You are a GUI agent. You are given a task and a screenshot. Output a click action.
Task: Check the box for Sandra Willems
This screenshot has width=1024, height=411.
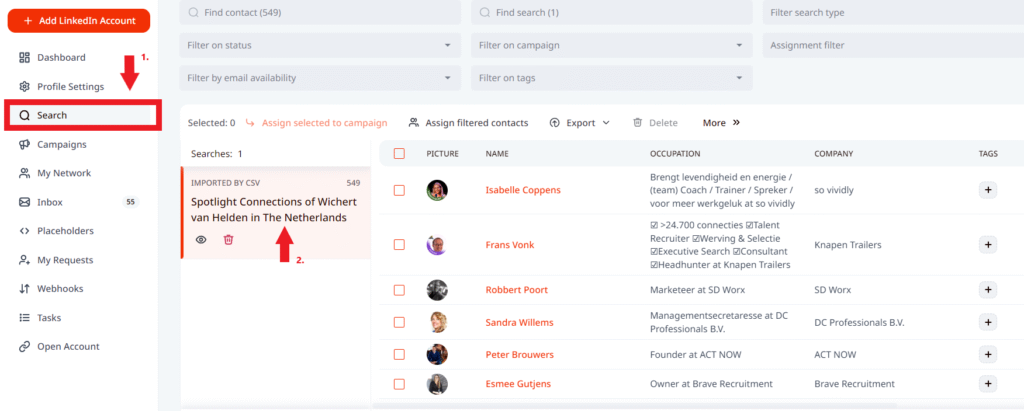coord(399,322)
